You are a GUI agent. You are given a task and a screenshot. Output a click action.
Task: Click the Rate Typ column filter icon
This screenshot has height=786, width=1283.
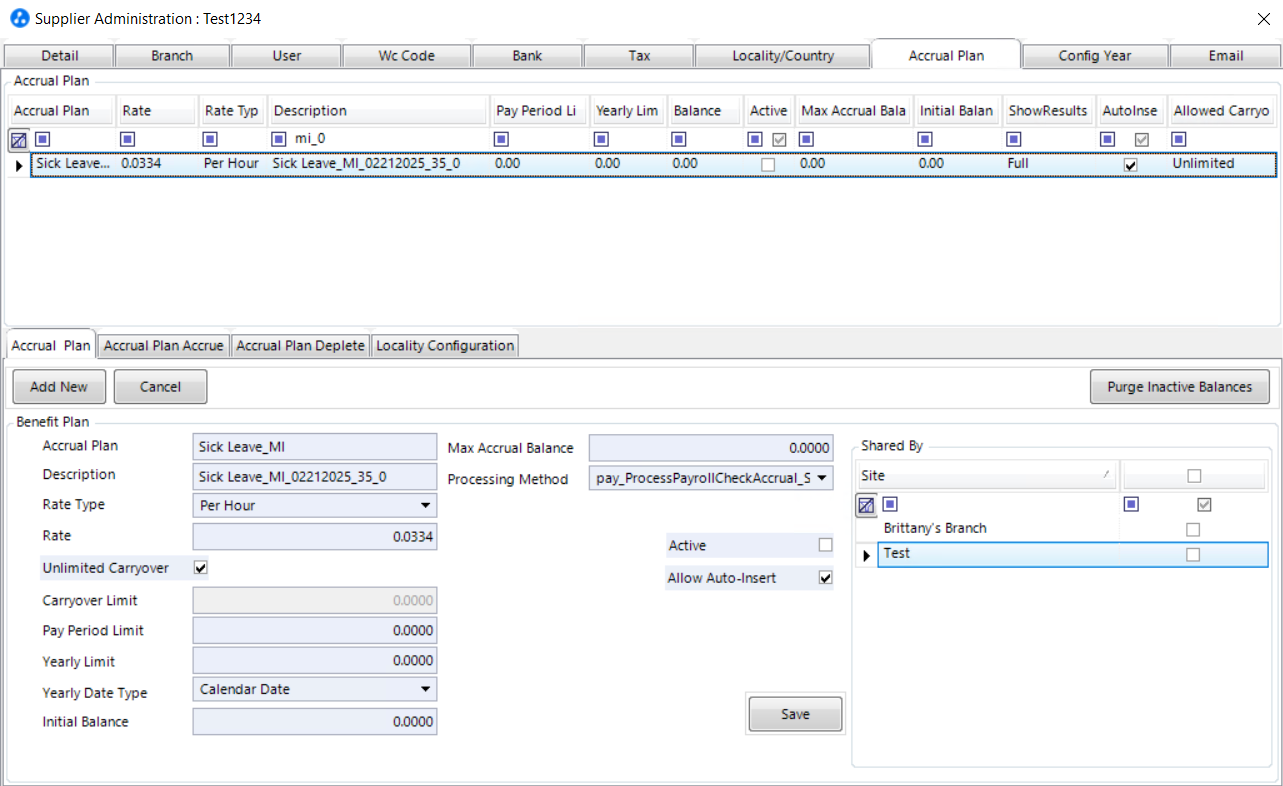point(210,139)
